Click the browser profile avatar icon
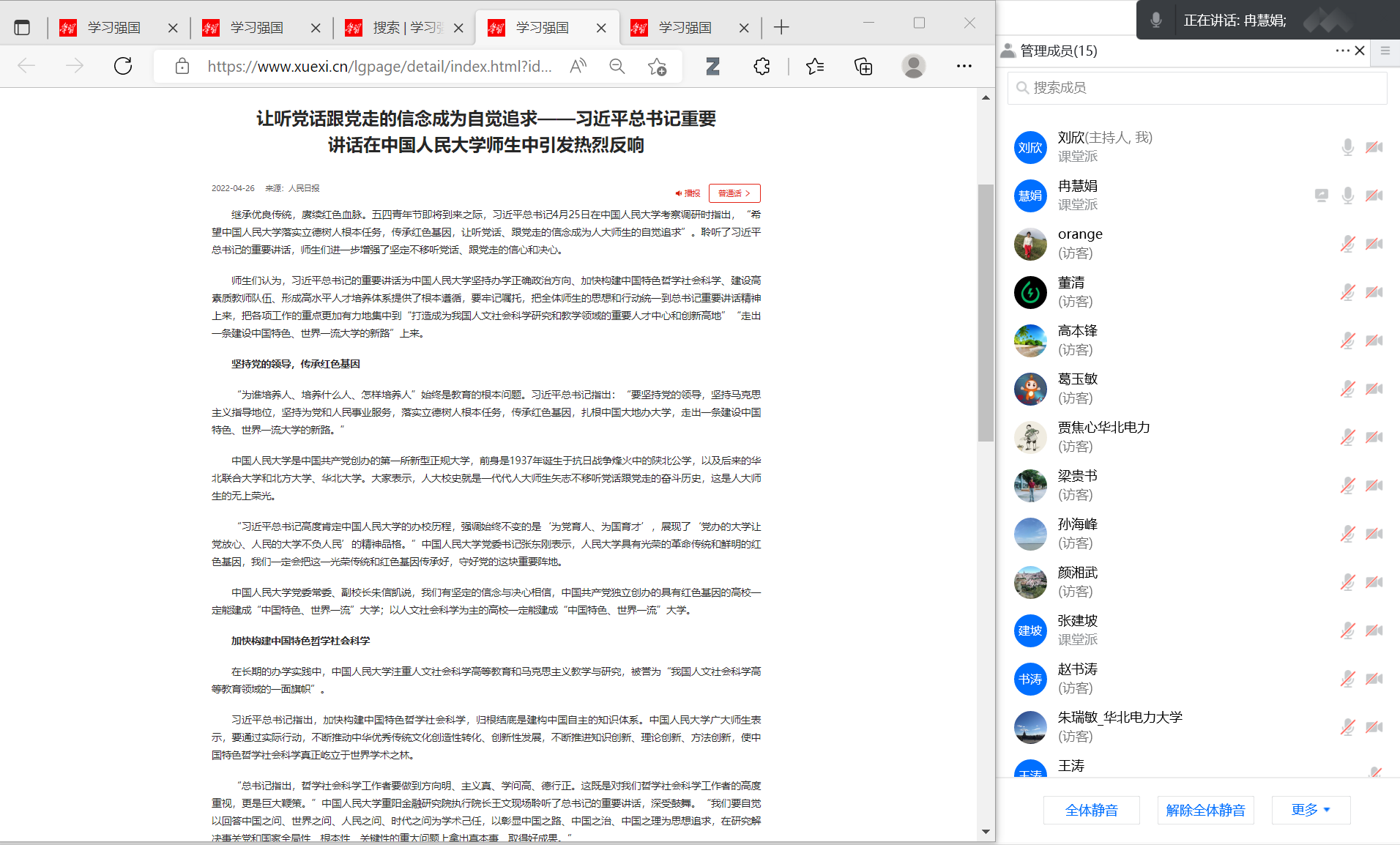 coord(913,67)
